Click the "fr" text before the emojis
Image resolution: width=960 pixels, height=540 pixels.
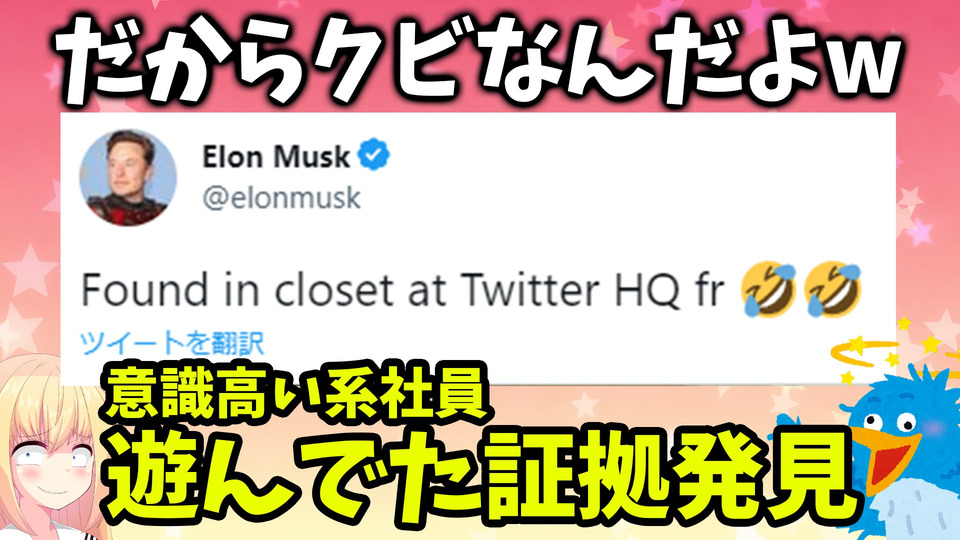click(710, 290)
